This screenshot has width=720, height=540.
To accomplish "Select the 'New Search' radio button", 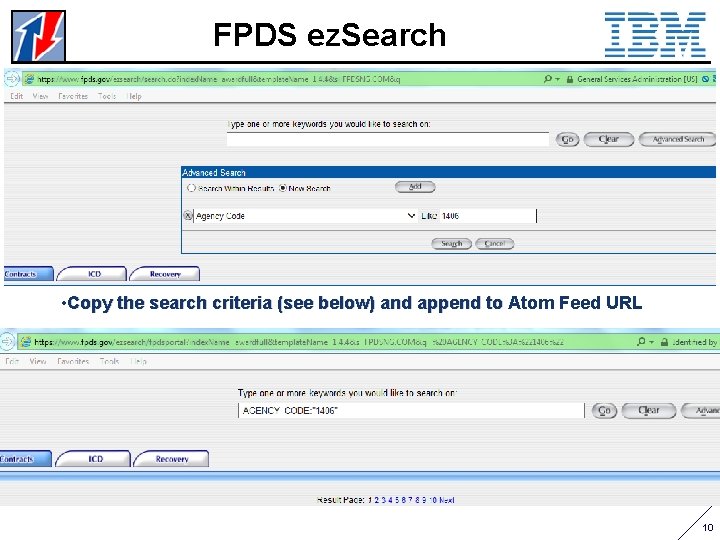I will click(x=283, y=188).
